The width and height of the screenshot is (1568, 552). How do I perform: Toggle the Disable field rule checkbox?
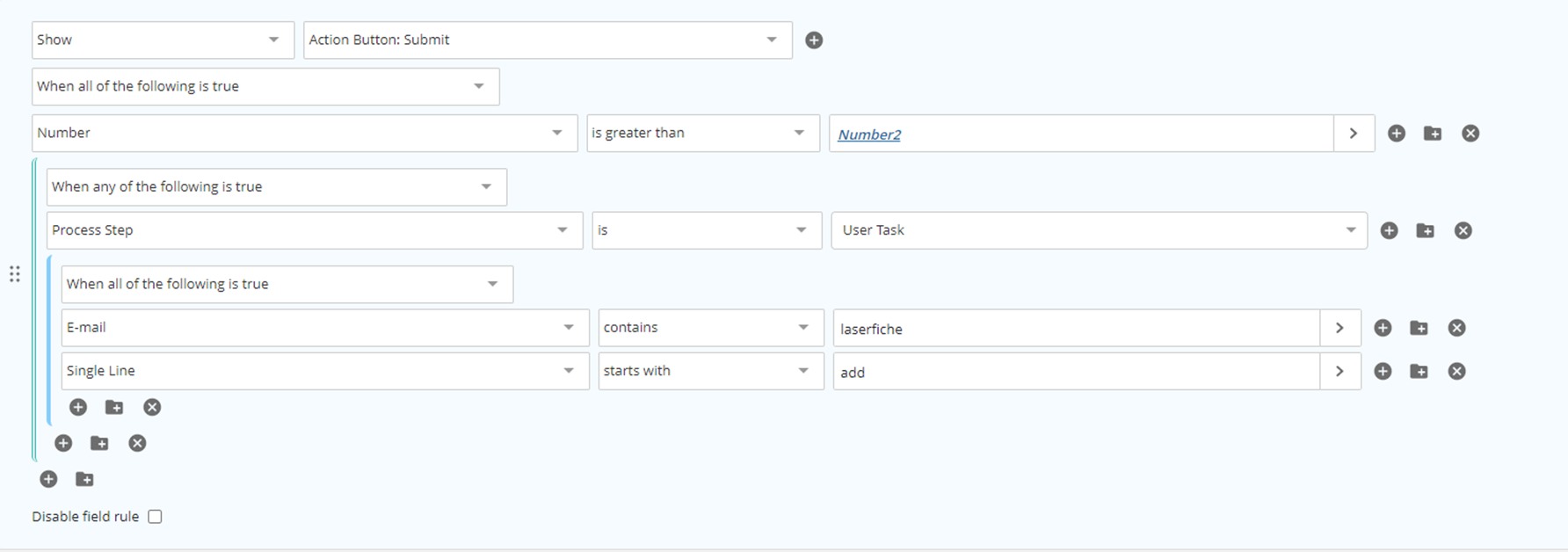coord(155,517)
